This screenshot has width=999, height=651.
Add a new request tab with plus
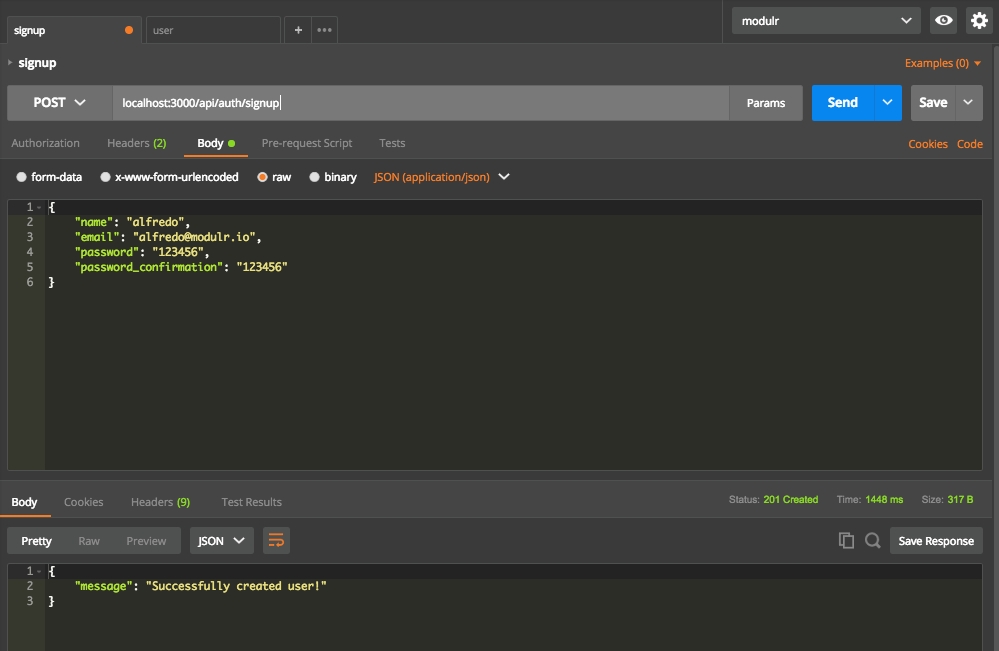(x=298, y=30)
